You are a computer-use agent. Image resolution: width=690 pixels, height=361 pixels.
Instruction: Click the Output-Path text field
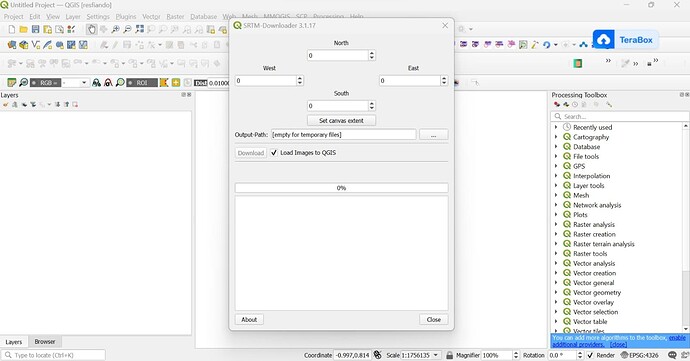click(x=343, y=135)
